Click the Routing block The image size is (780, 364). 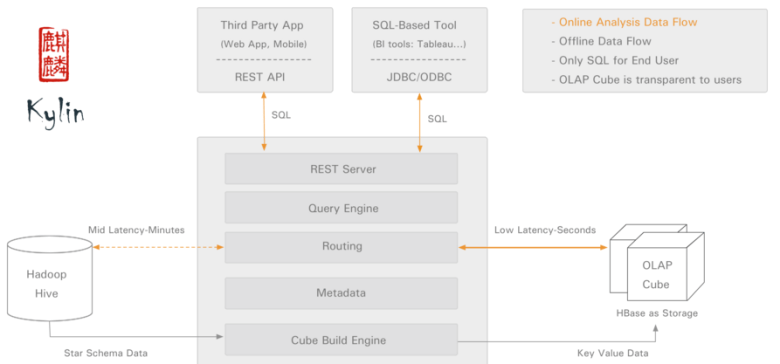pyautogui.click(x=341, y=247)
